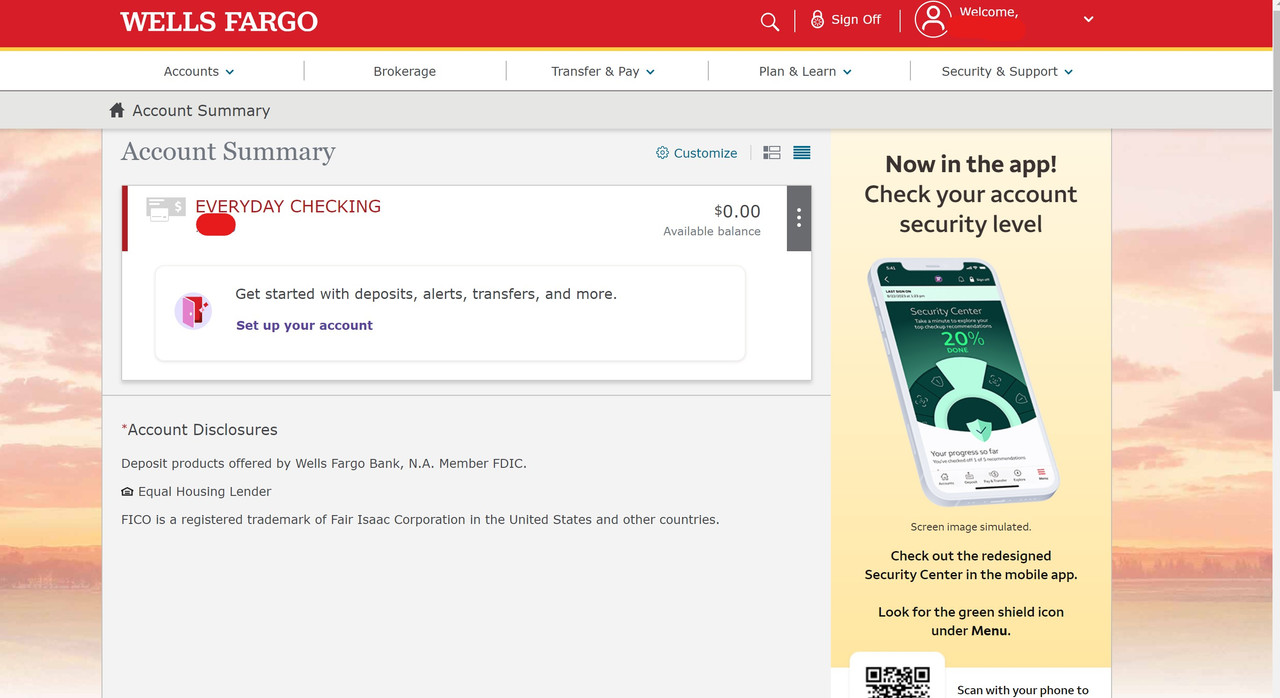1280x698 pixels.
Task: Click the QR code for the app
Action: 897,682
